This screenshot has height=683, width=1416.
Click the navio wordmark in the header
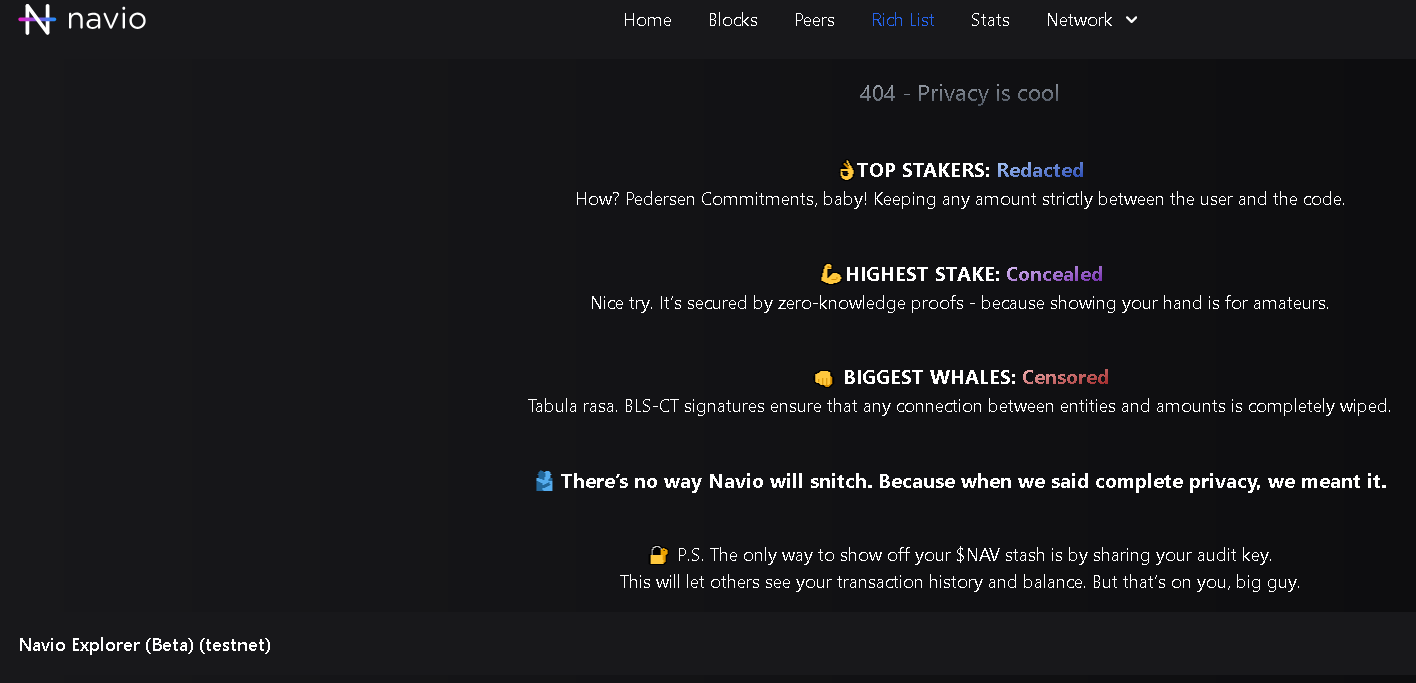106,19
